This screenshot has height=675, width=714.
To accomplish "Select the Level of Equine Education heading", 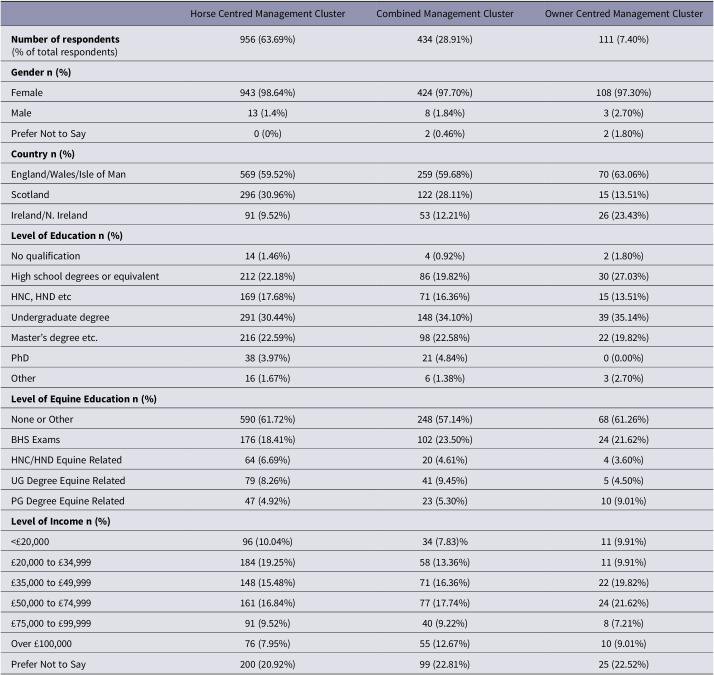I will (x=84, y=399).
